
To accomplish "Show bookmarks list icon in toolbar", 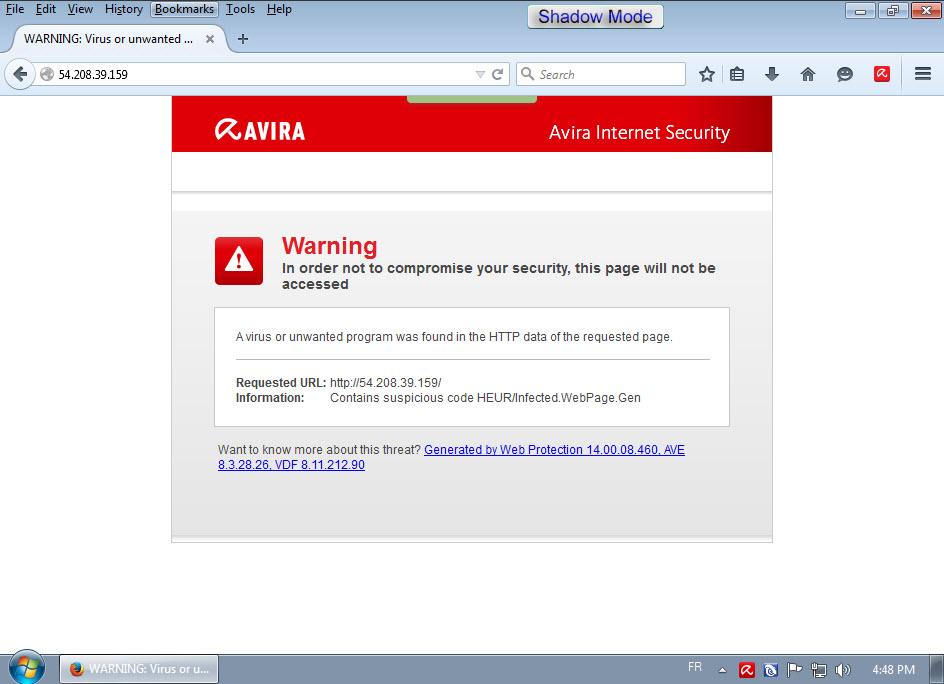I will [x=737, y=75].
